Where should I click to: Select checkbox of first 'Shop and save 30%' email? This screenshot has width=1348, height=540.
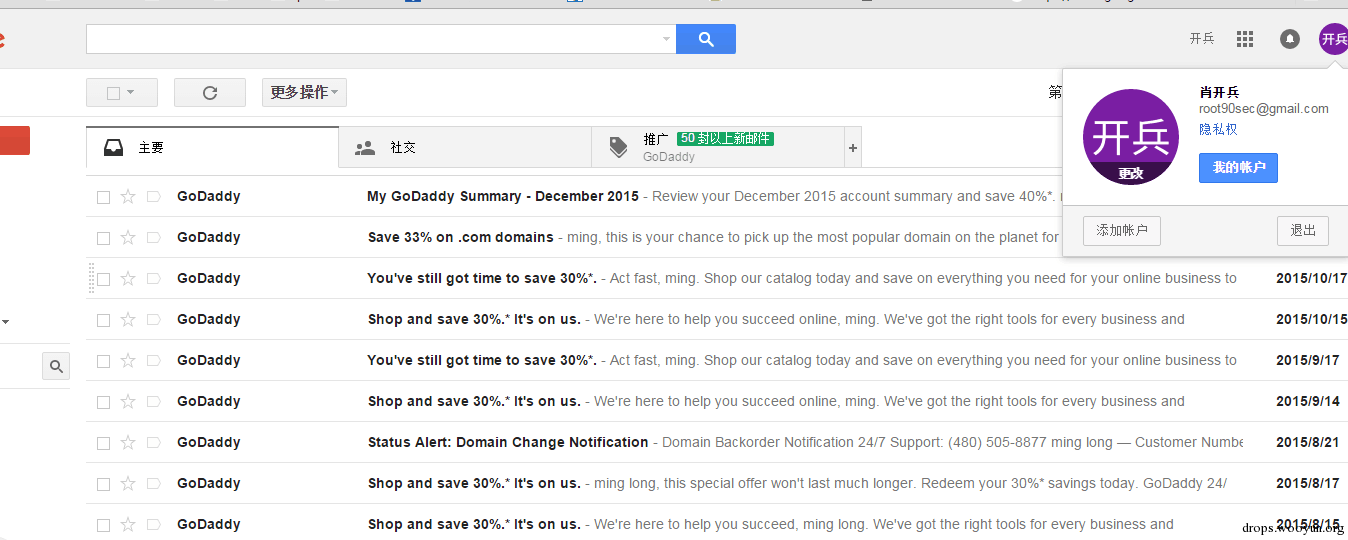(x=103, y=320)
